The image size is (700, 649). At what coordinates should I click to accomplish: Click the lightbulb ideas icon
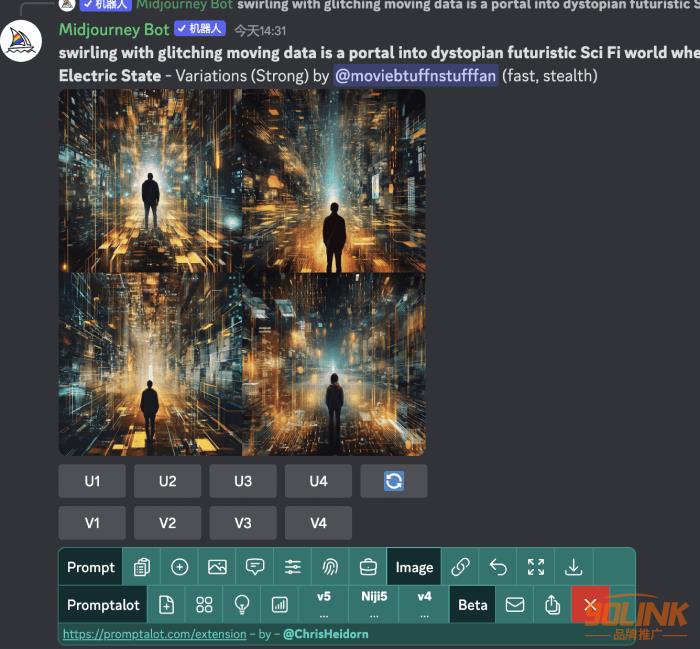[242, 605]
